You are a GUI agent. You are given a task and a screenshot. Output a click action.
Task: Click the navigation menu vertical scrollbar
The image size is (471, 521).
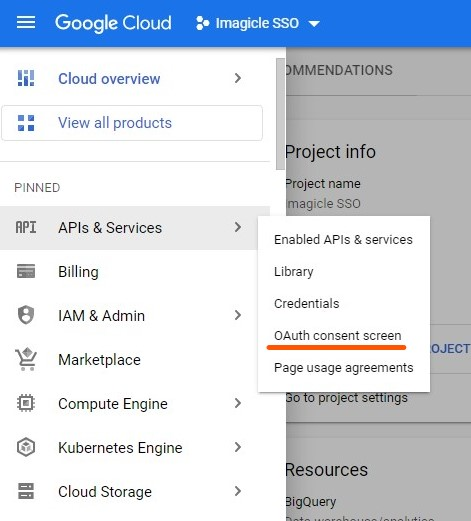(281, 114)
